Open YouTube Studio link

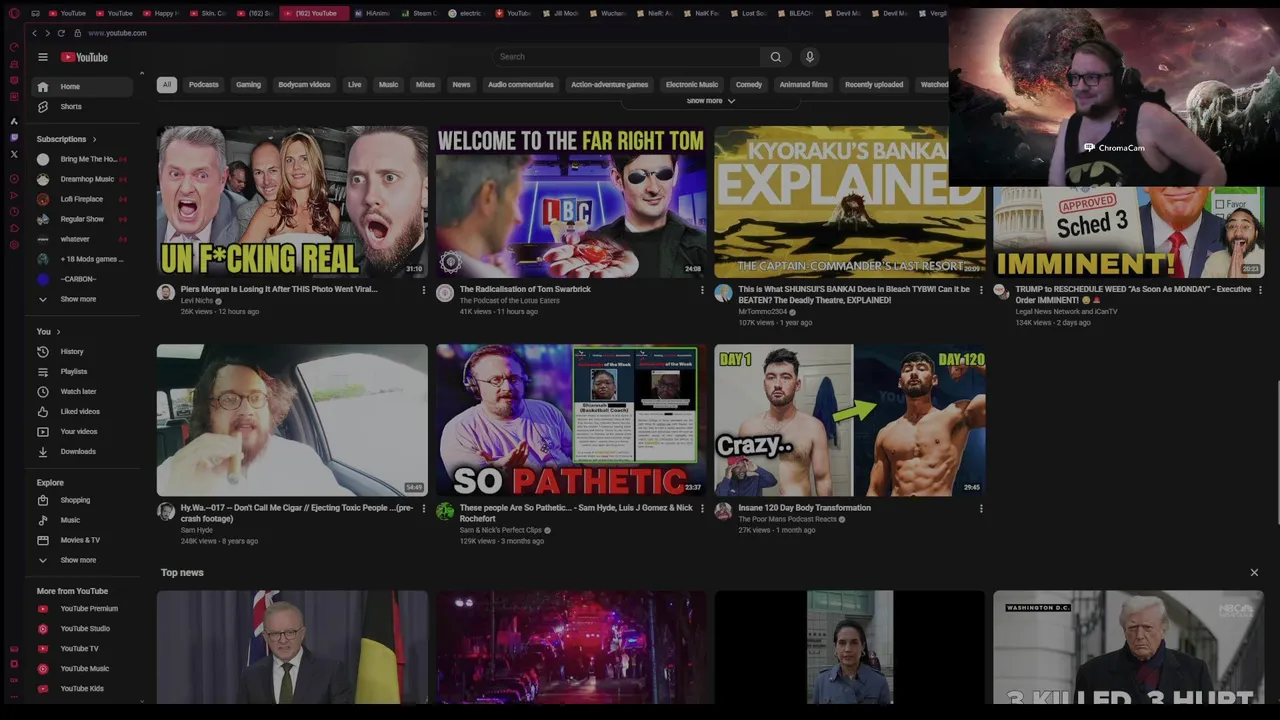pos(82,629)
